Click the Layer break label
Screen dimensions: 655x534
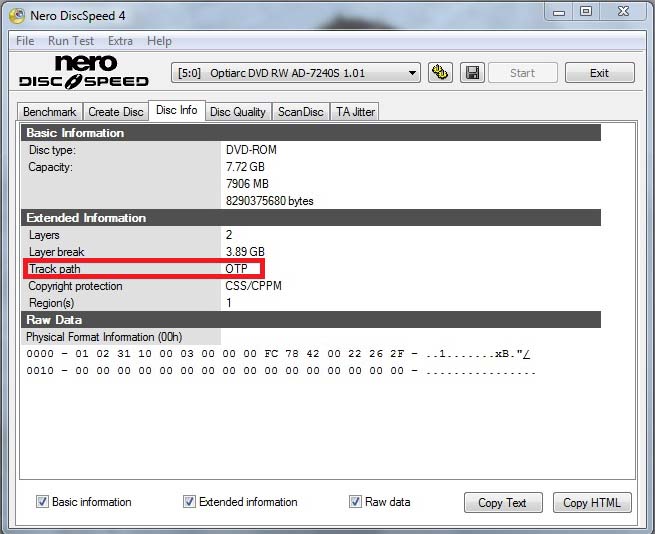(56, 252)
